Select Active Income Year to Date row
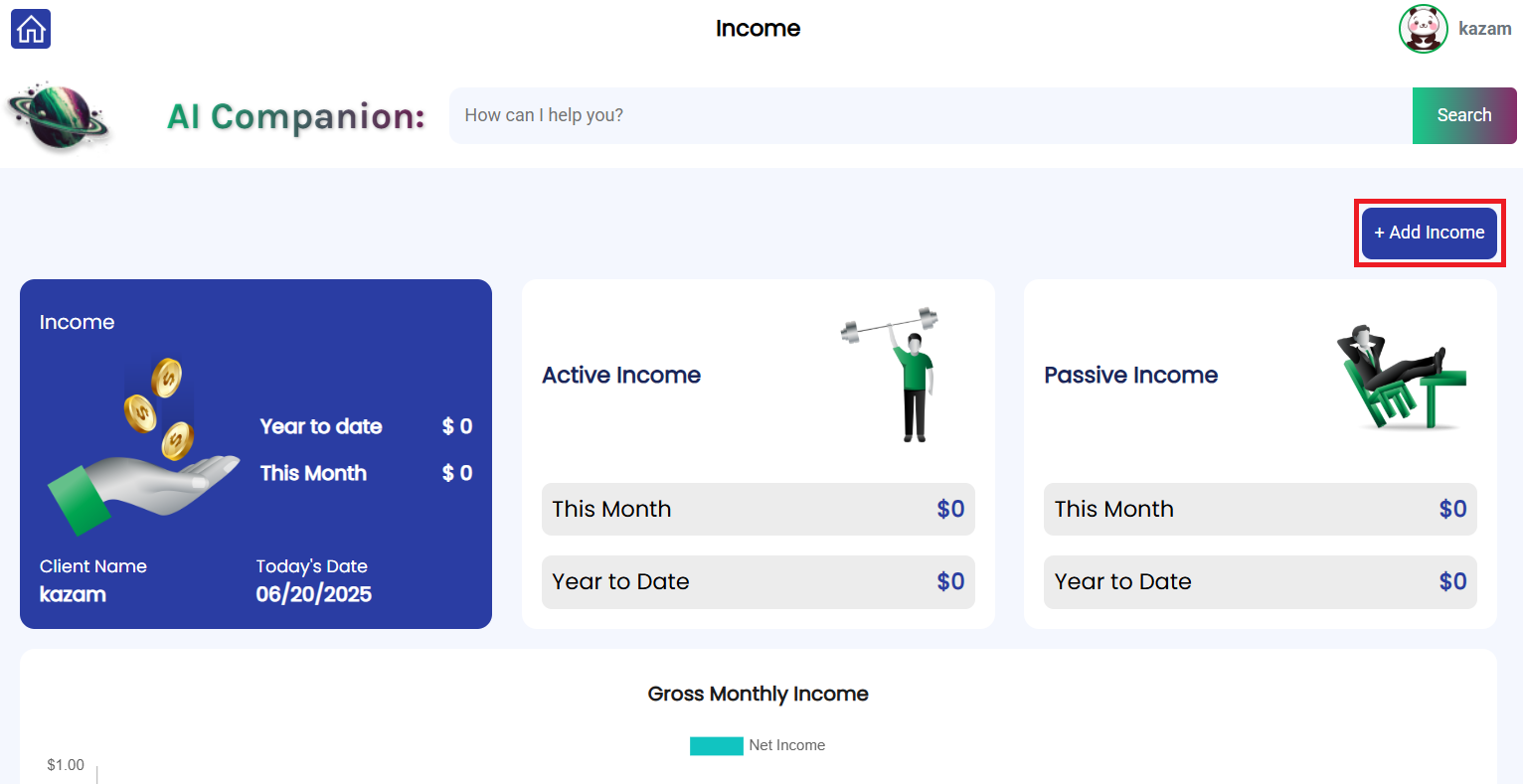The height and width of the screenshot is (784, 1523). point(758,581)
